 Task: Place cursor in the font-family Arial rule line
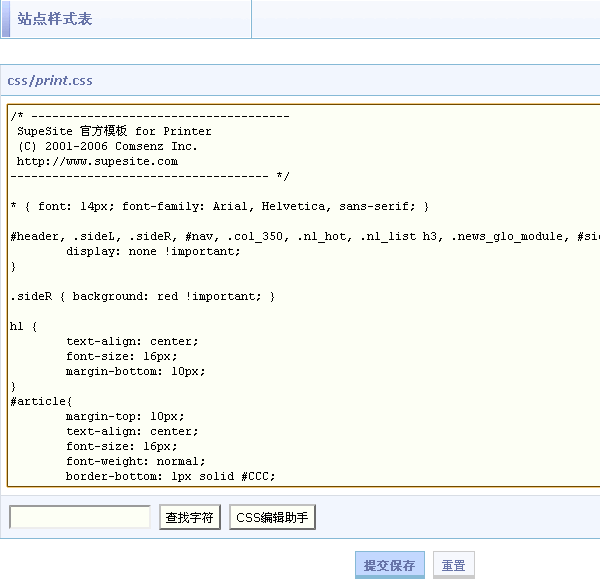220,206
